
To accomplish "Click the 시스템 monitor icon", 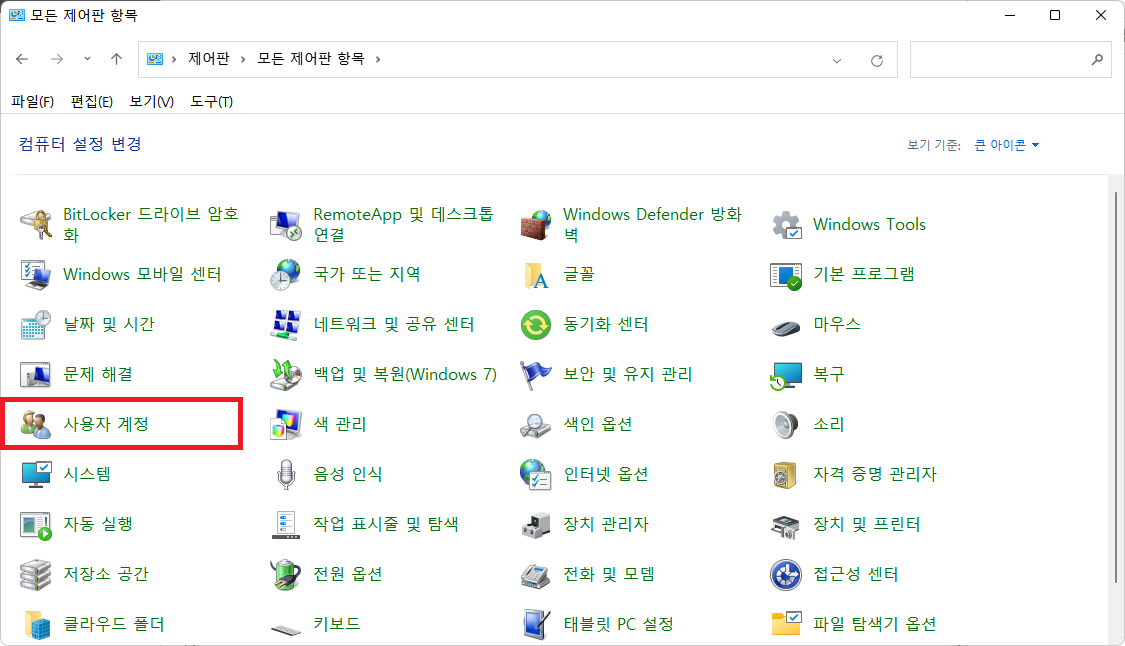I will click(x=35, y=474).
